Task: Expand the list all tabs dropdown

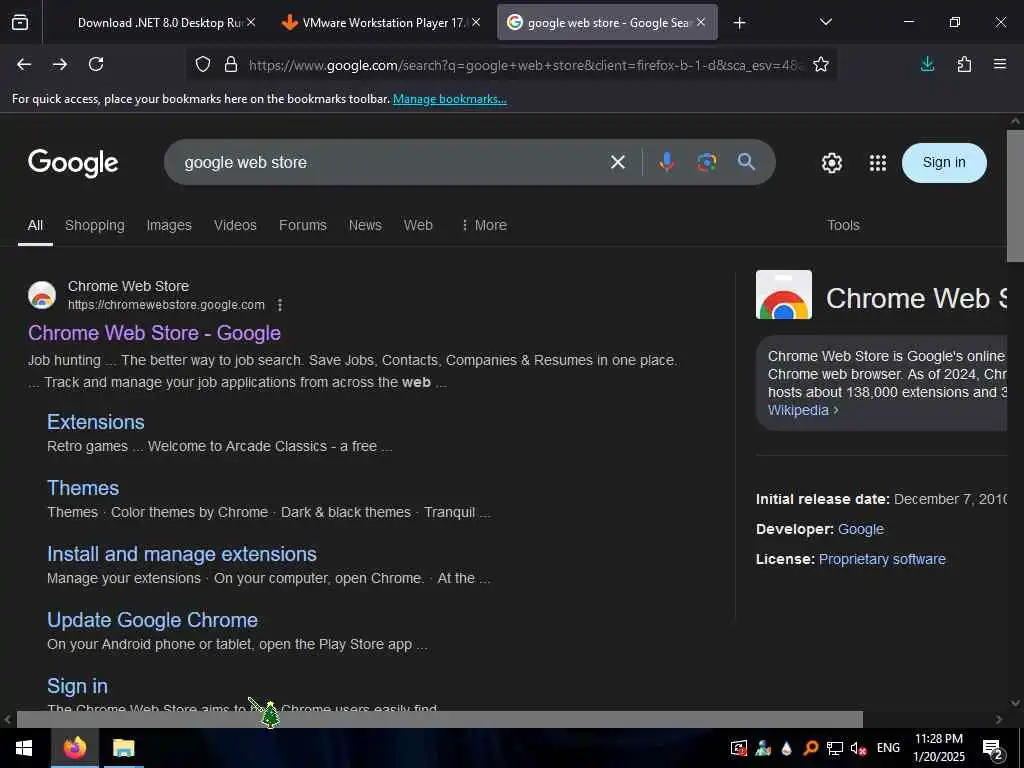Action: (825, 22)
